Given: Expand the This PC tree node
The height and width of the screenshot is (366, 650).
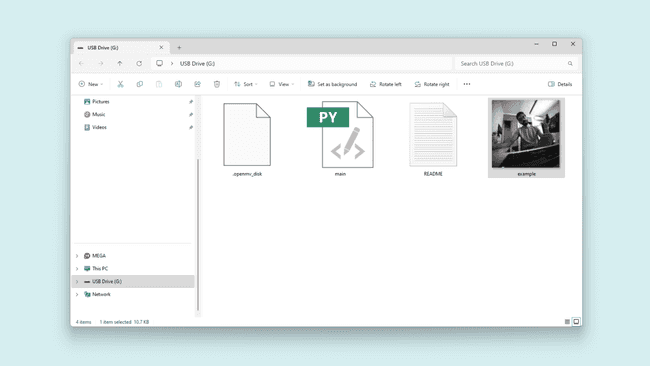Looking at the screenshot, I should [77, 269].
